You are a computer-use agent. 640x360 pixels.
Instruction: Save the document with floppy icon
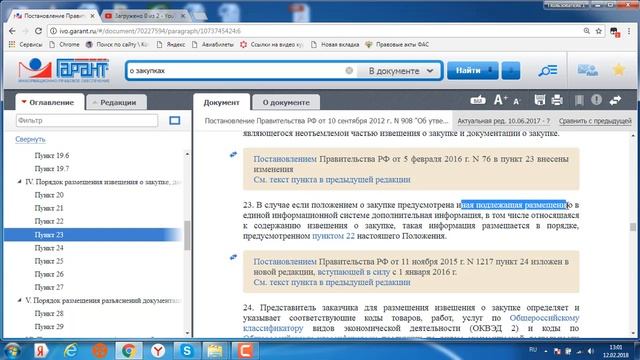540,100
